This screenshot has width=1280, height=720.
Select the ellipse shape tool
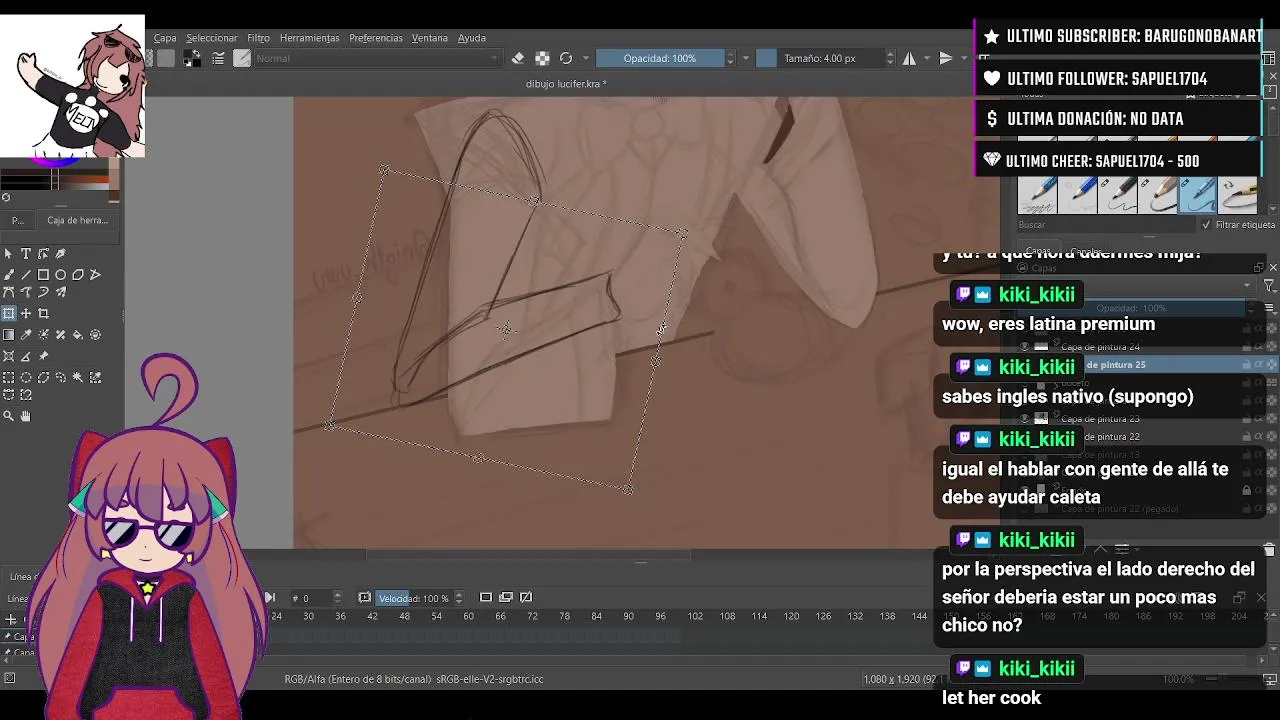pyautogui.click(x=60, y=275)
